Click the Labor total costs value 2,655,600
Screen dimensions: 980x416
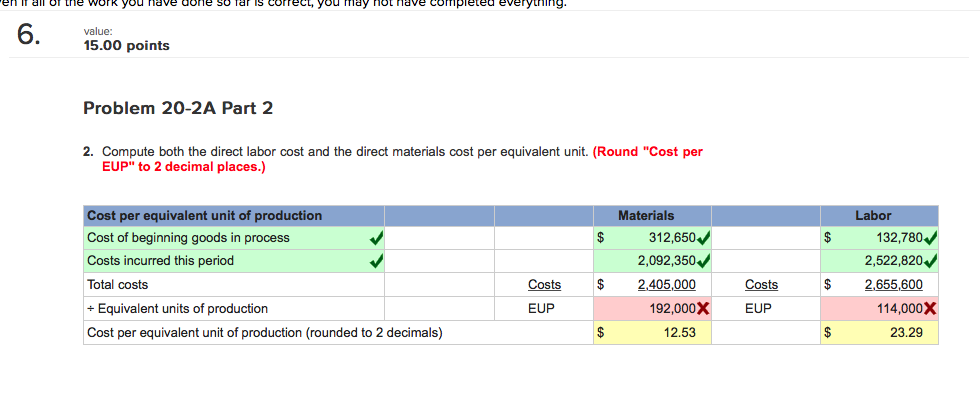pos(893,285)
